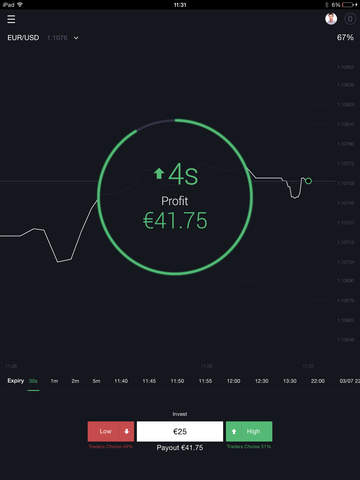Click the green up arrow in the countdown circle
The width and height of the screenshot is (360, 480).
pos(159,173)
